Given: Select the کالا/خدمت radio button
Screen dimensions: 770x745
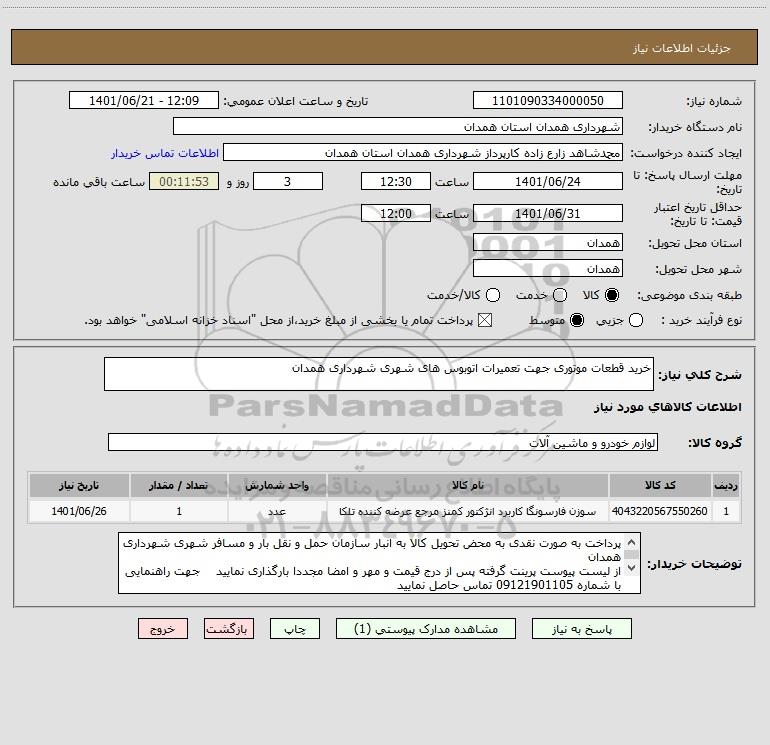Looking at the screenshot, I should tap(493, 295).
